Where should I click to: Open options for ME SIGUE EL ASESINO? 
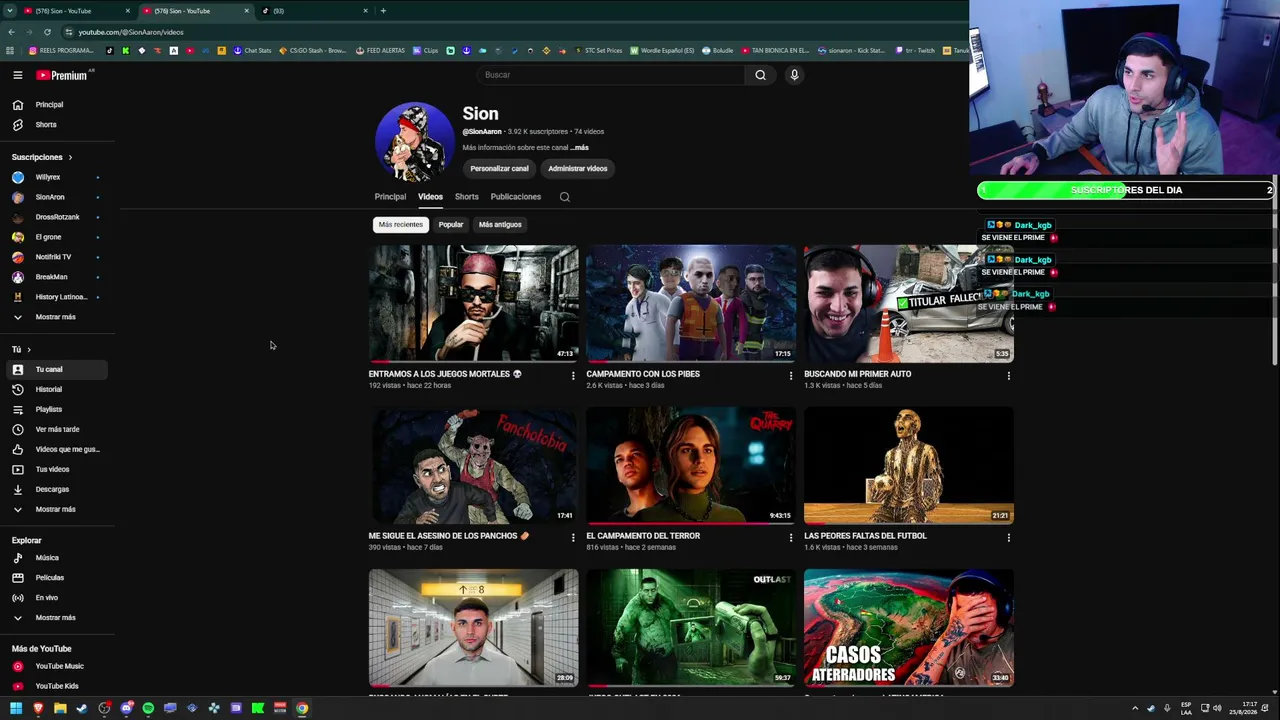click(573, 538)
